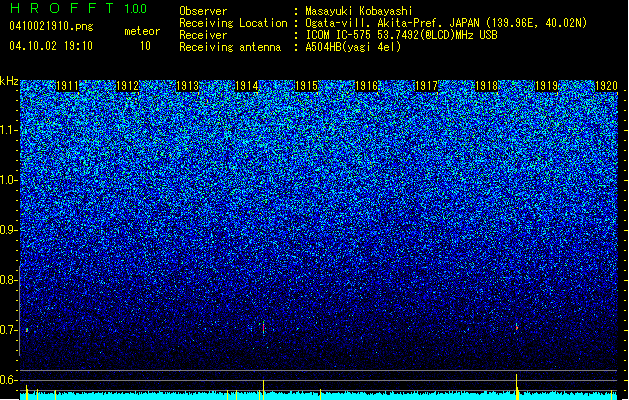Select the filename 0410021910.png

[51, 26]
